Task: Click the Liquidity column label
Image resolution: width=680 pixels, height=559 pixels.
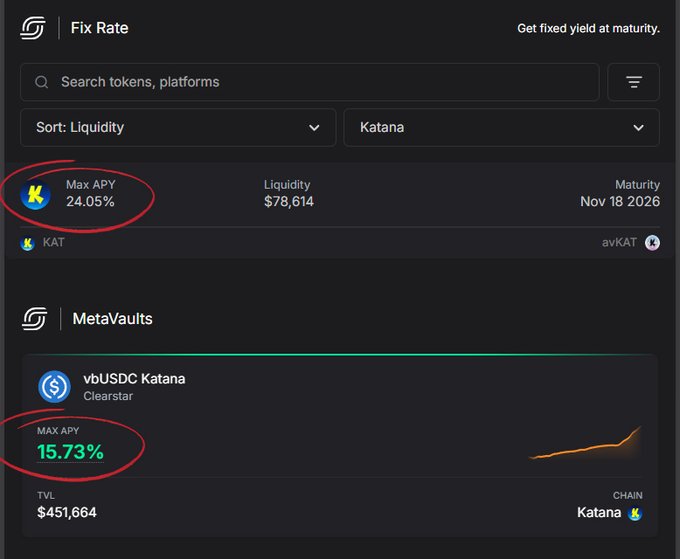Action: (287, 185)
